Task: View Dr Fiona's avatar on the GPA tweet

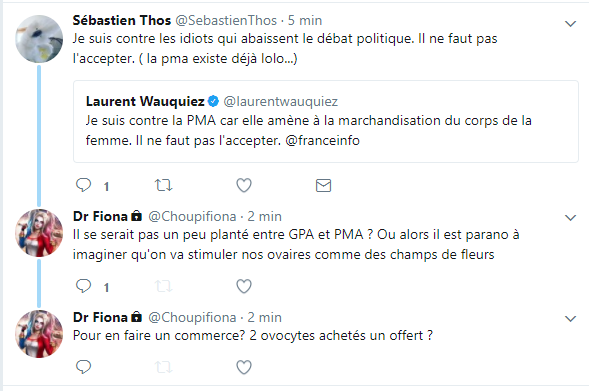Action: point(39,233)
